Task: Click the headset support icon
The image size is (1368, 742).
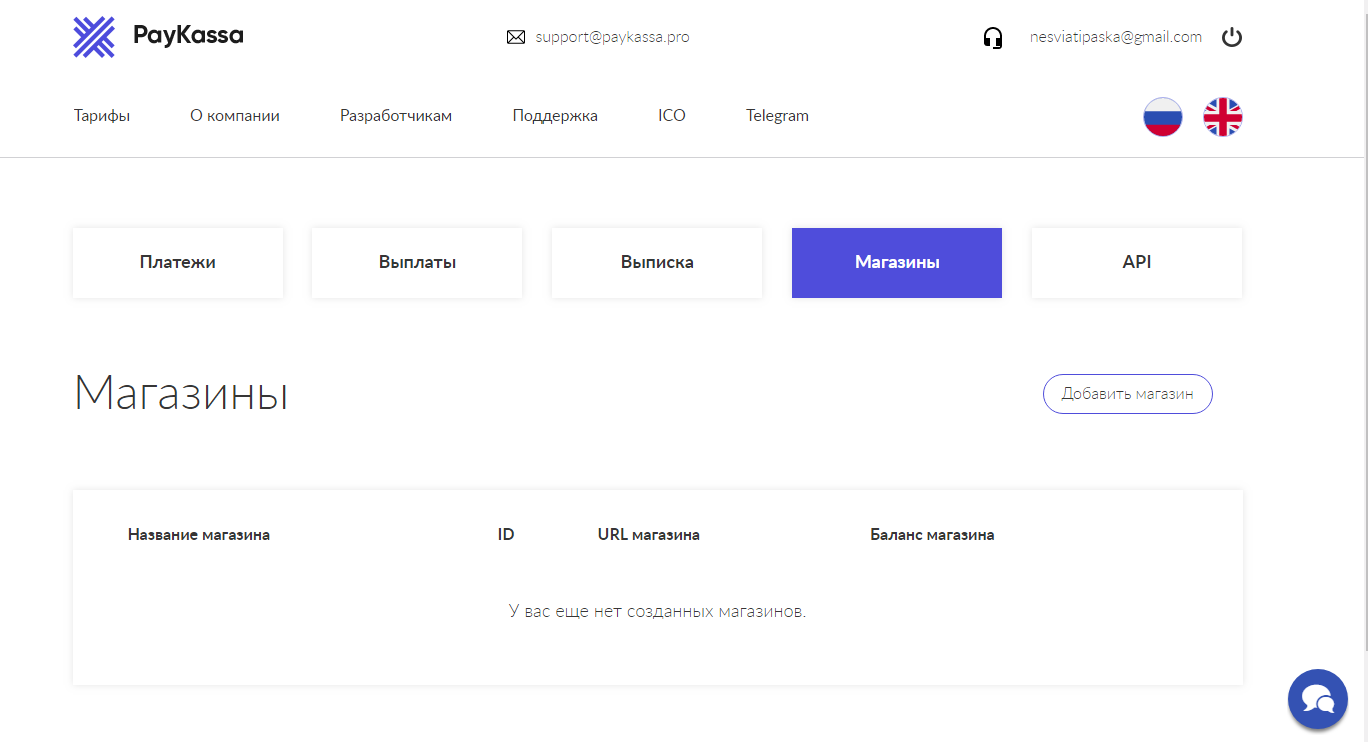Action: point(993,38)
